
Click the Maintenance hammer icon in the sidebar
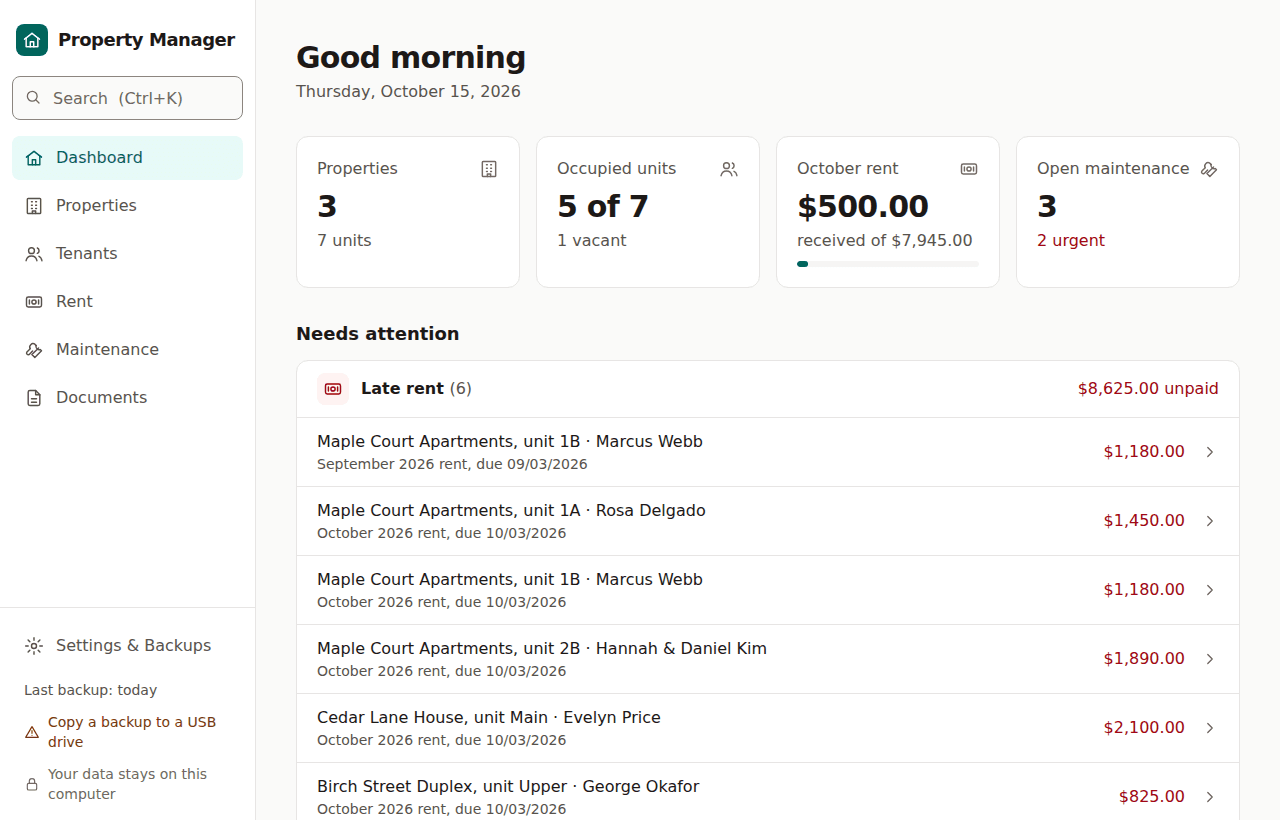(x=34, y=350)
